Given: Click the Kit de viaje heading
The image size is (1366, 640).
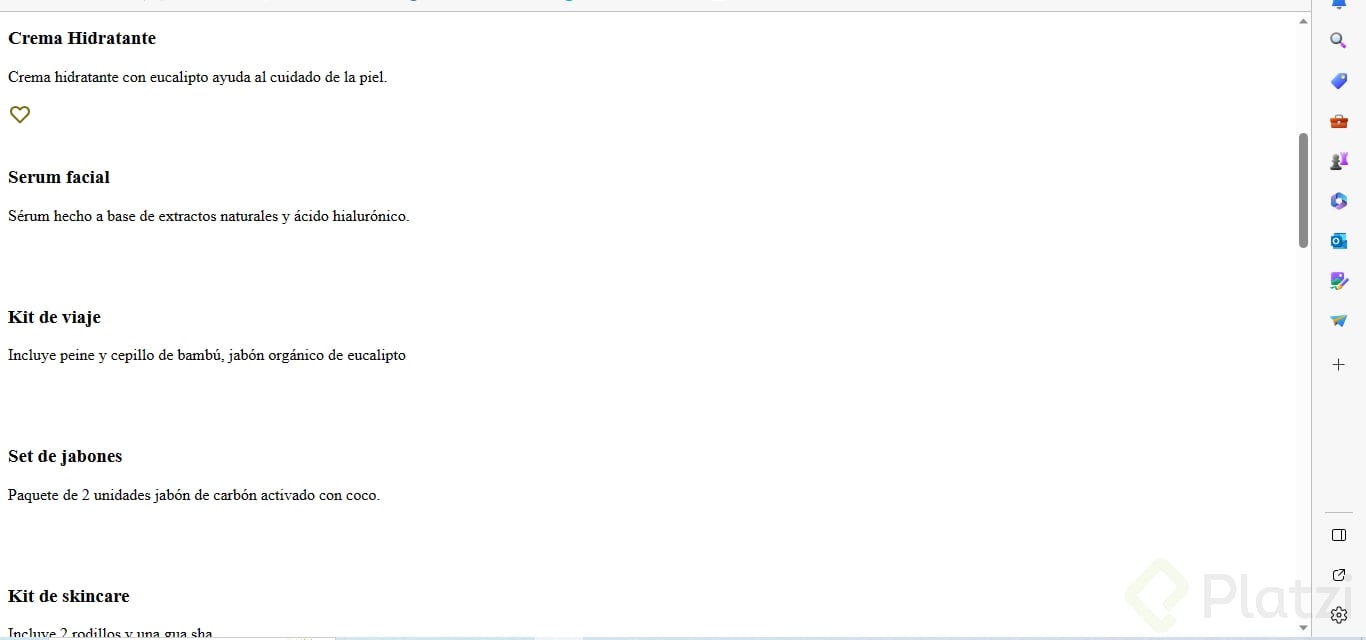Looking at the screenshot, I should click(54, 317).
